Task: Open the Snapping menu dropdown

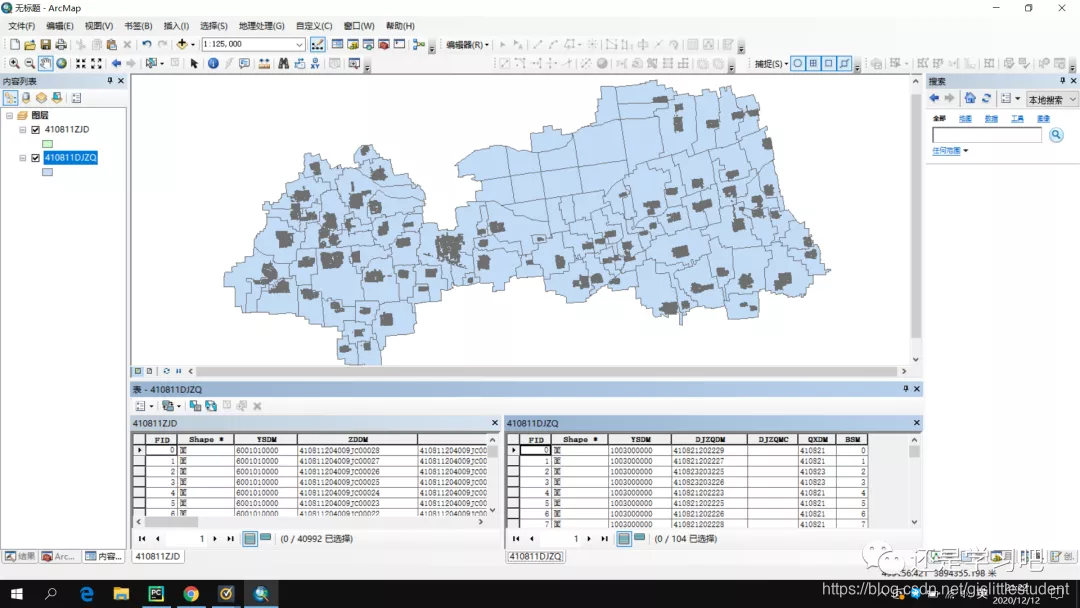Action: coord(771,63)
